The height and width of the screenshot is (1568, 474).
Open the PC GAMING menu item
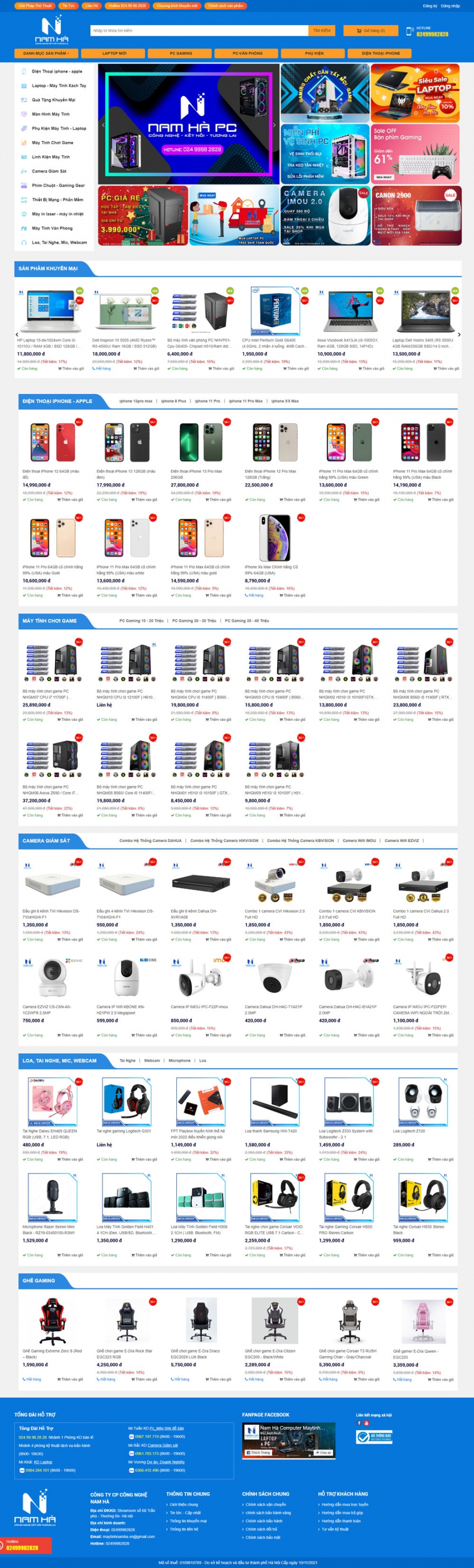pyautogui.click(x=181, y=53)
